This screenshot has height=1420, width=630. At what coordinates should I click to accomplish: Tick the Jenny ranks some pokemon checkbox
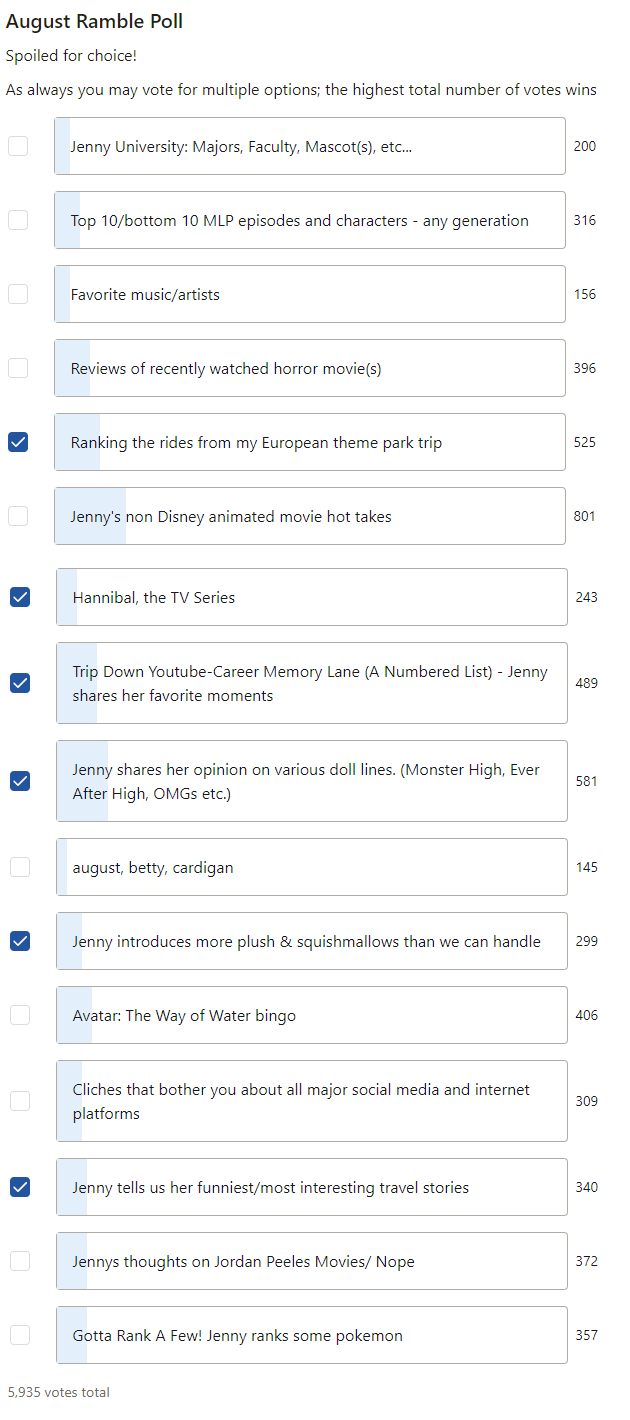coord(20,1335)
